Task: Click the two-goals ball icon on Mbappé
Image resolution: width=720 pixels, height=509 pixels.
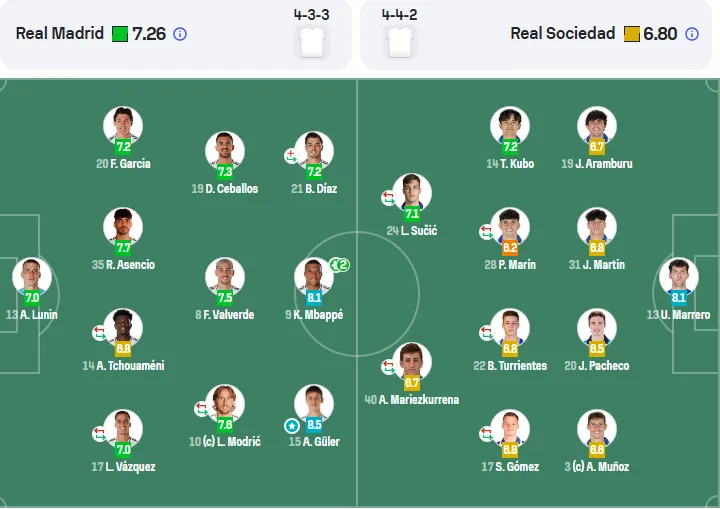Action: (x=340, y=265)
